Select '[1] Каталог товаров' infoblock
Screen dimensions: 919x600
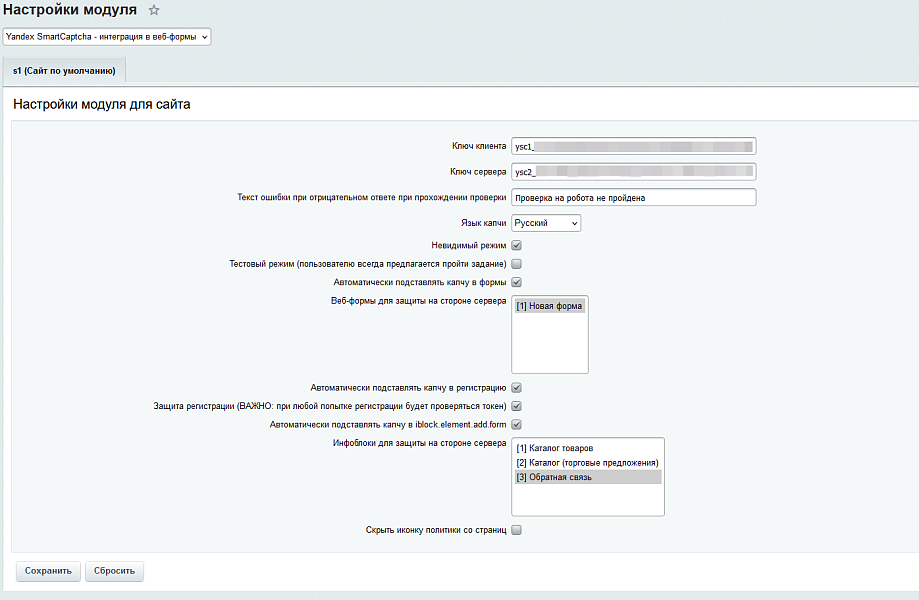click(x=555, y=448)
